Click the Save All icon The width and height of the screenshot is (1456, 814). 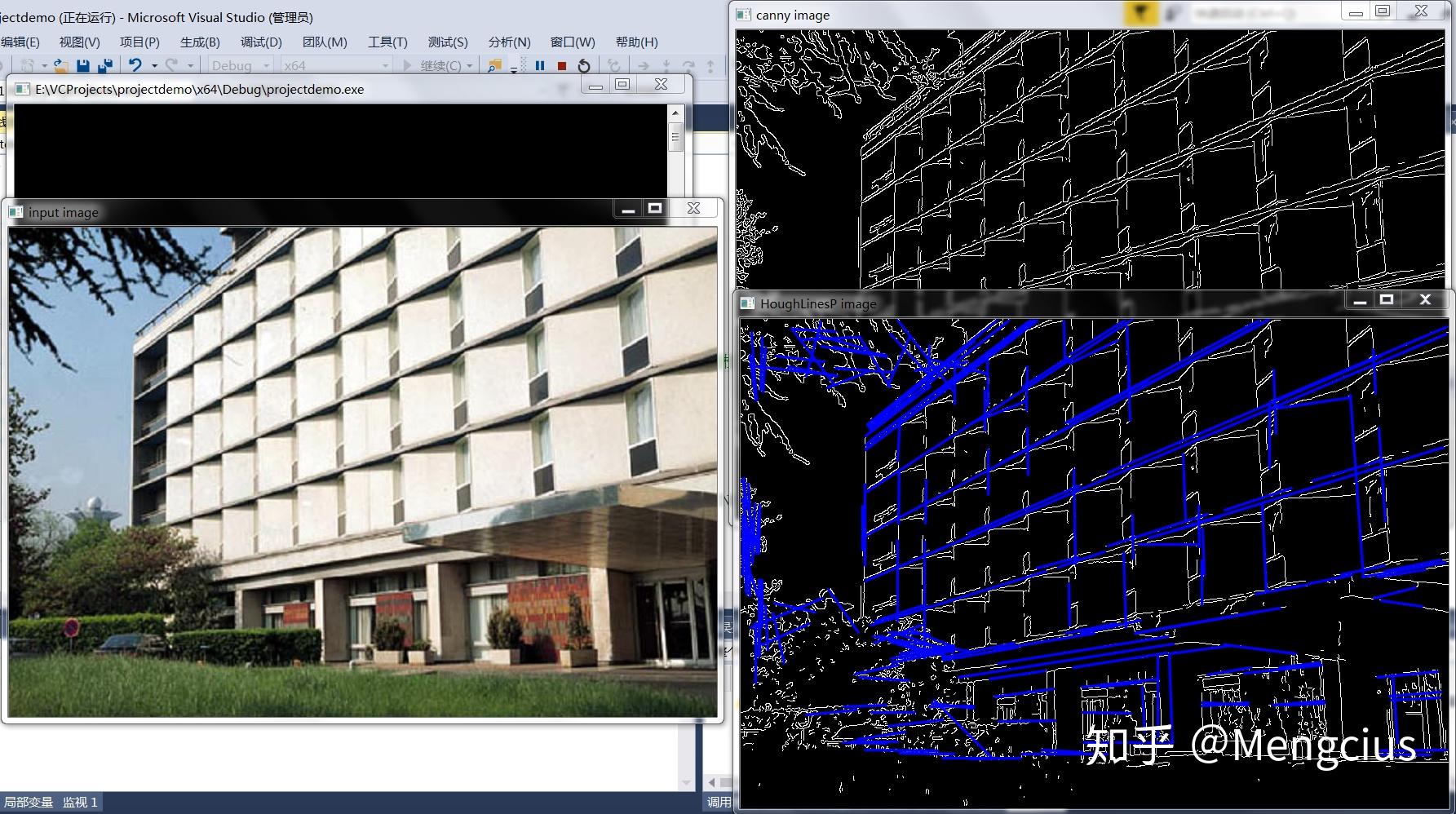click(105, 66)
